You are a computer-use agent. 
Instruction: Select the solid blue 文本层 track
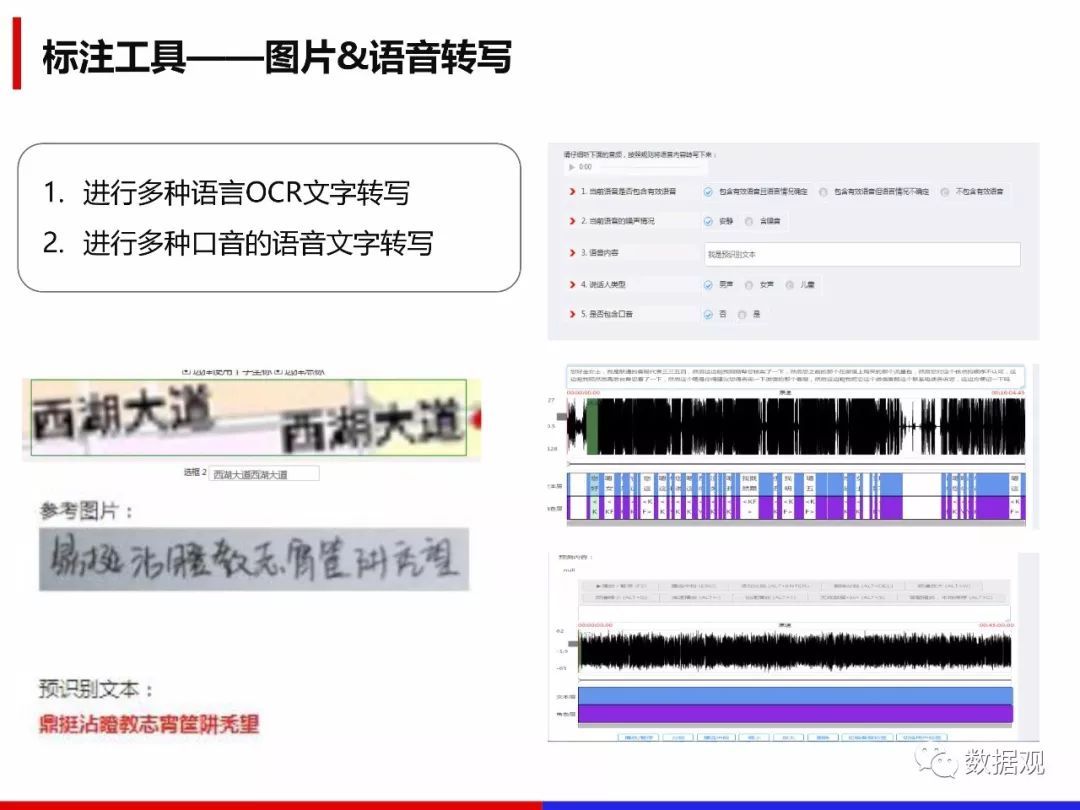tap(796, 696)
